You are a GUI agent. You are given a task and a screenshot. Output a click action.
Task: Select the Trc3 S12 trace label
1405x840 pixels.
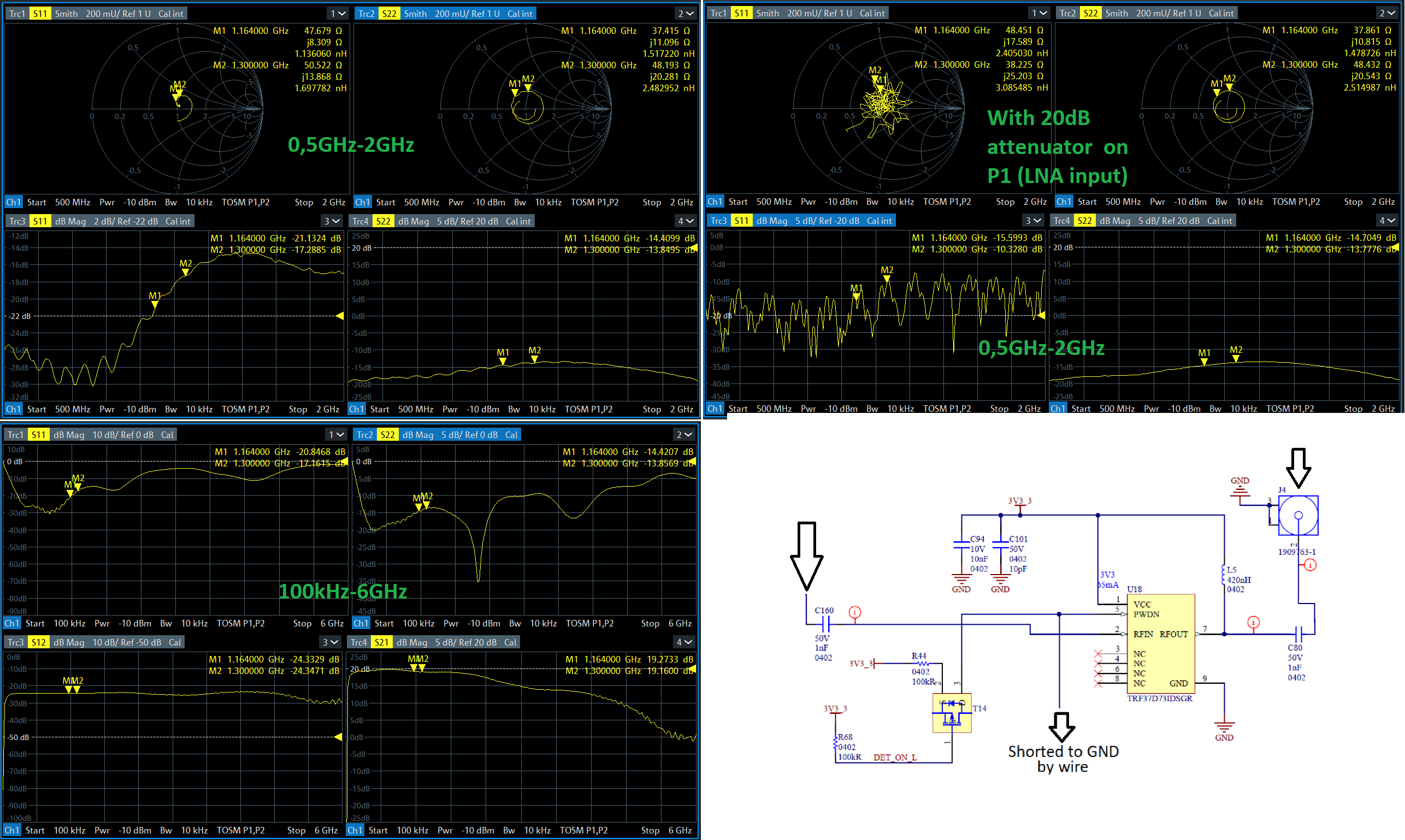coord(94,642)
